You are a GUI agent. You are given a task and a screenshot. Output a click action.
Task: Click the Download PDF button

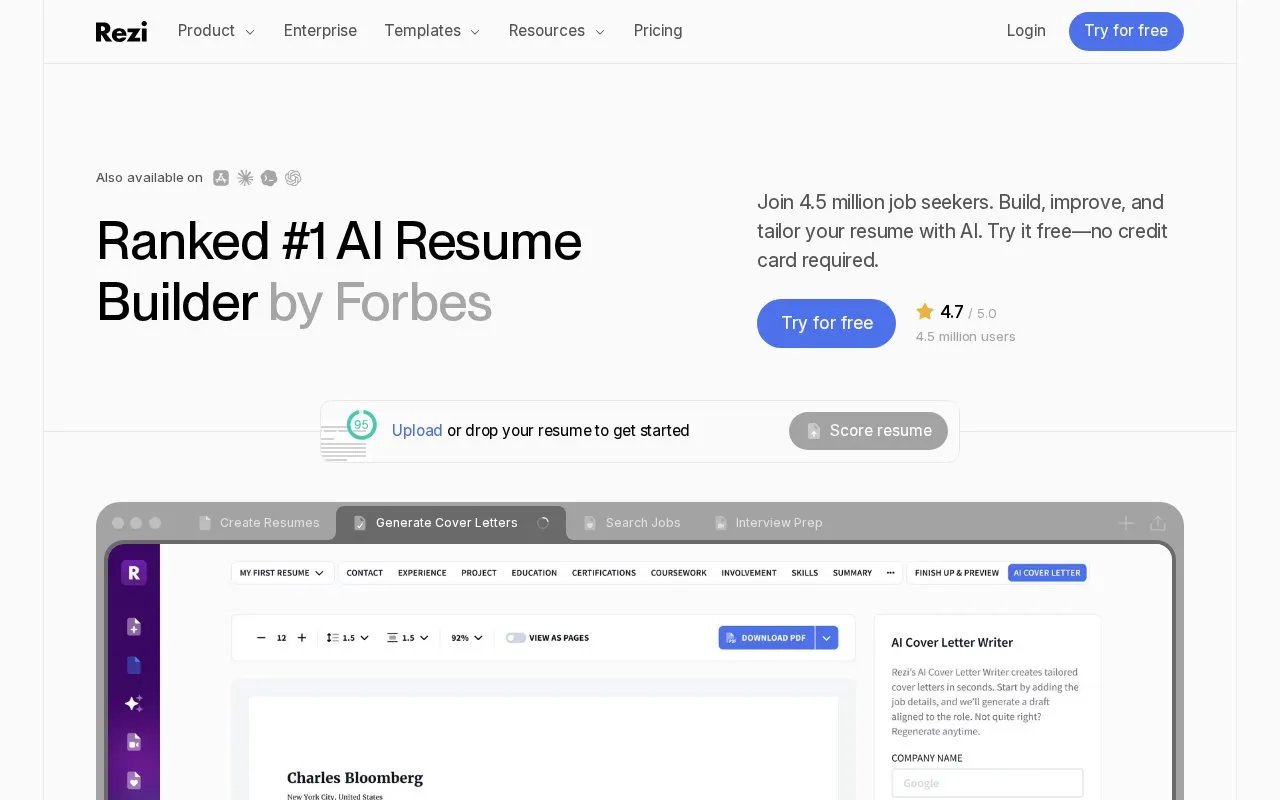point(767,637)
